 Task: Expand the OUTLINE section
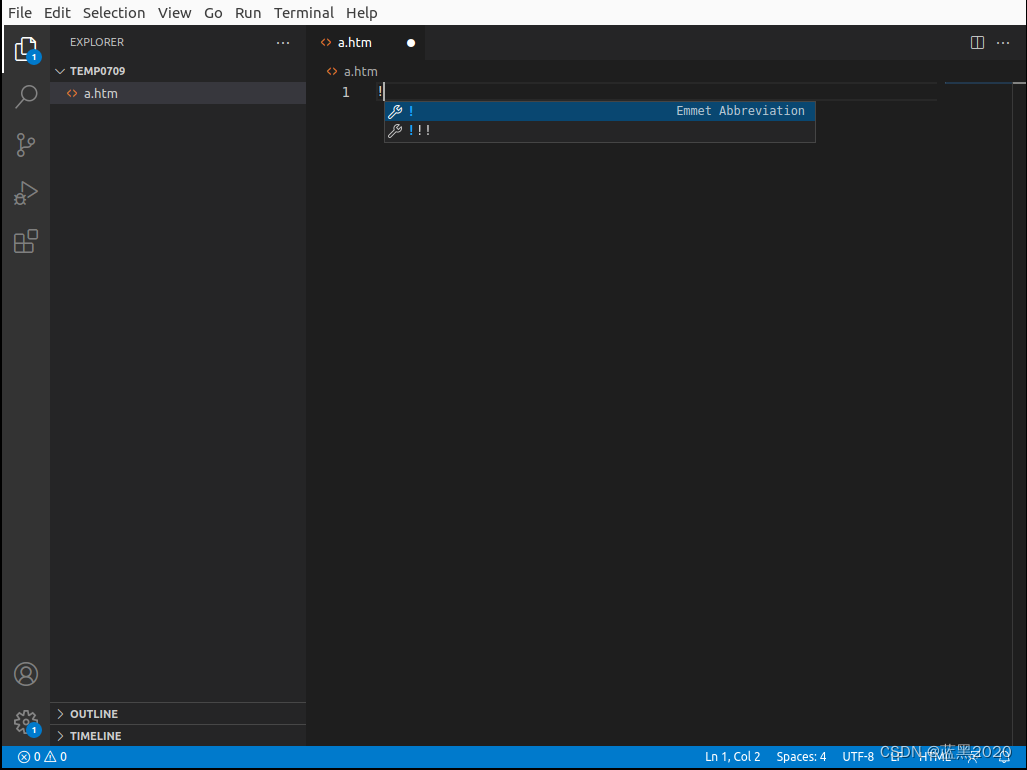pyautogui.click(x=94, y=713)
